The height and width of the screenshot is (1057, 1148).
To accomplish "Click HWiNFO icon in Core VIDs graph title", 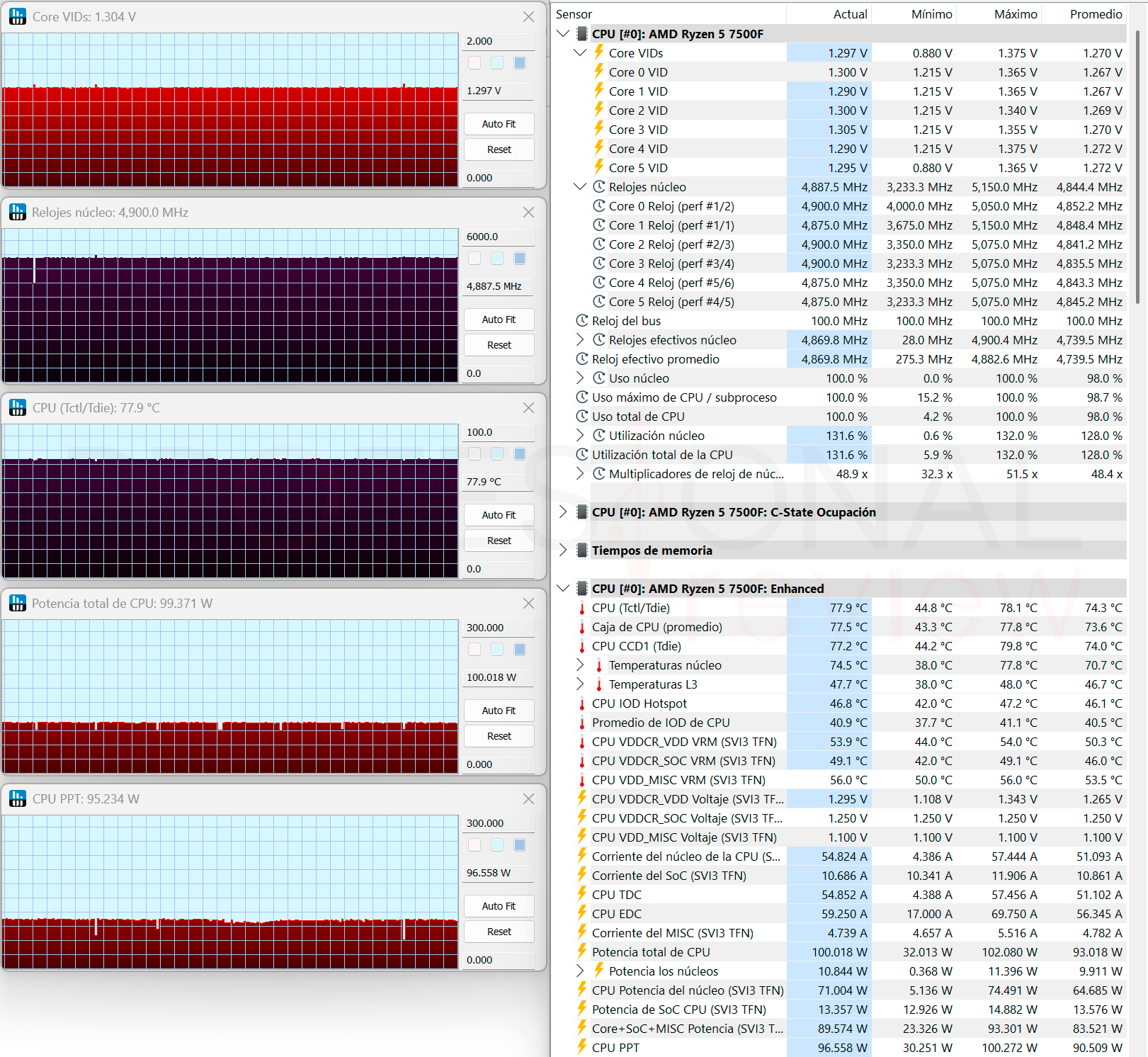I will point(18,16).
